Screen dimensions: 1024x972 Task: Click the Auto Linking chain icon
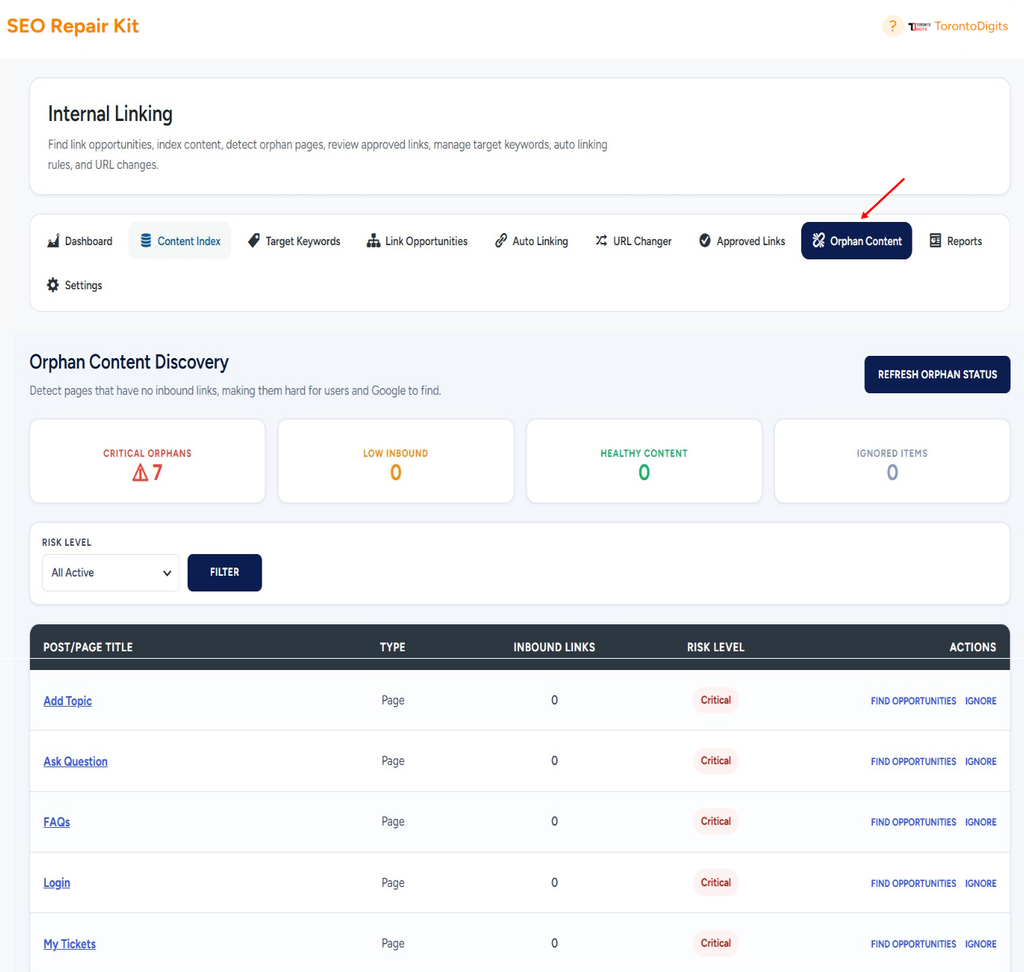tap(501, 241)
